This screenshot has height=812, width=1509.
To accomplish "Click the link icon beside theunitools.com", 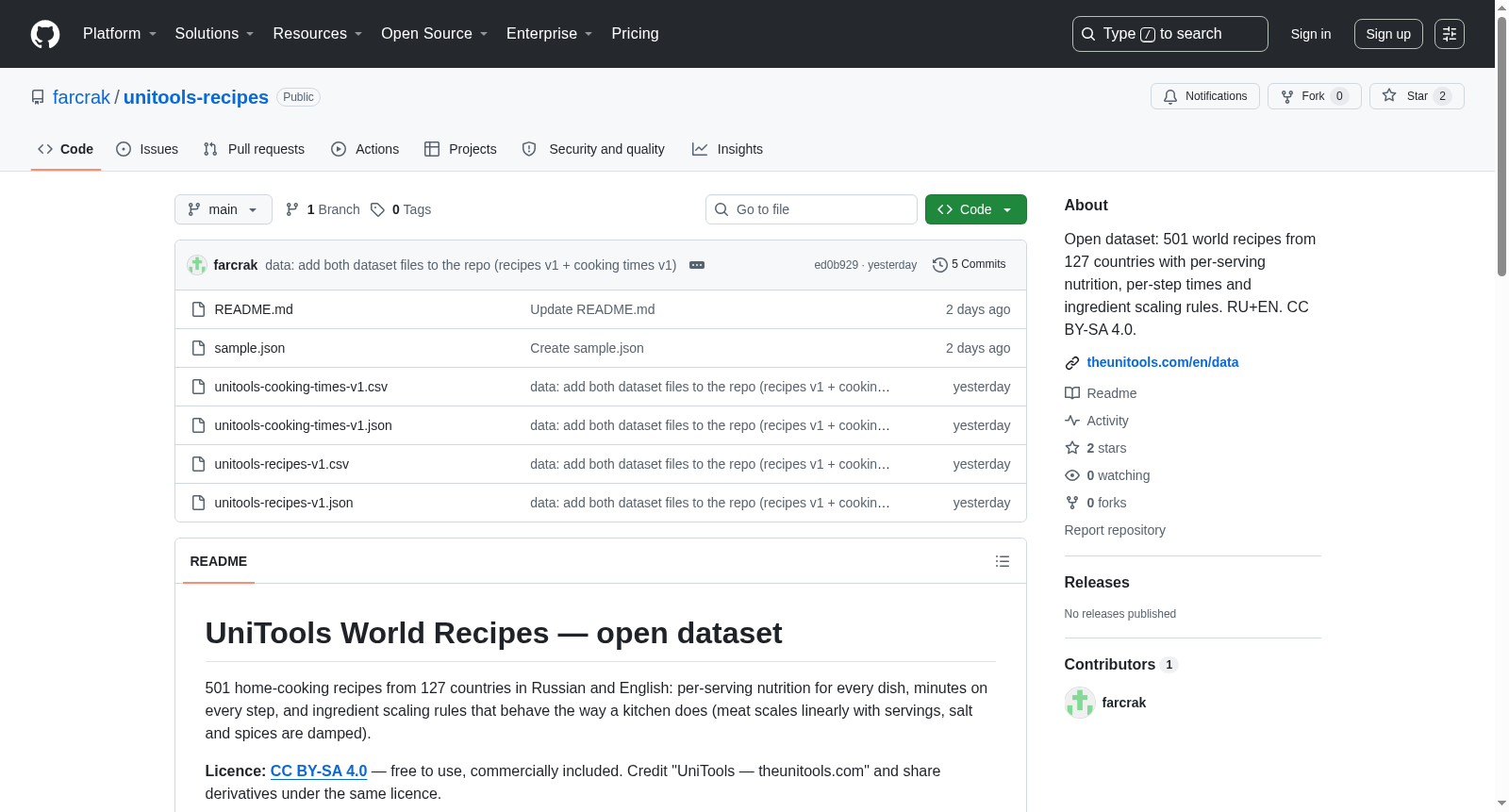I will (1072, 363).
